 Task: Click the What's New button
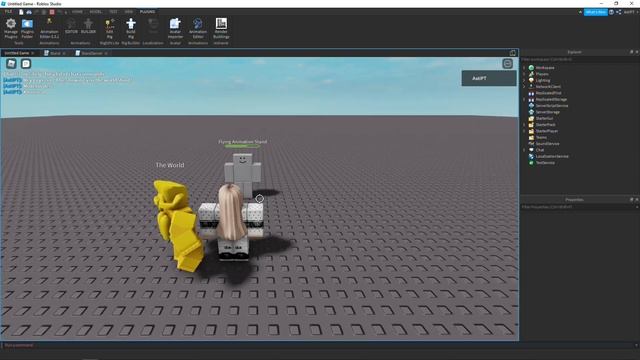pos(596,12)
